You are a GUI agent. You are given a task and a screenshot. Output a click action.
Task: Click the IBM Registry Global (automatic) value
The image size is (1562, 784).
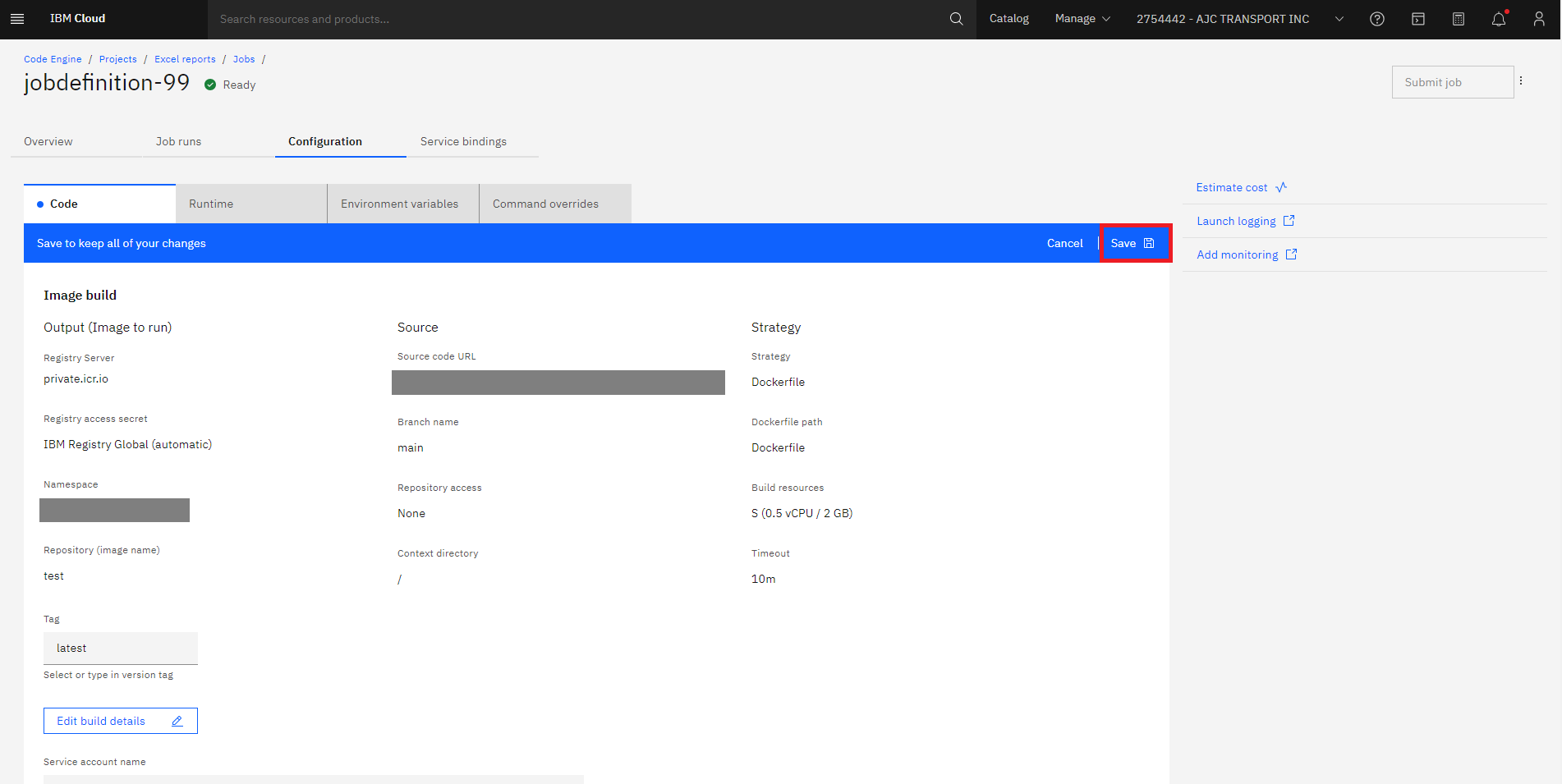point(127,444)
